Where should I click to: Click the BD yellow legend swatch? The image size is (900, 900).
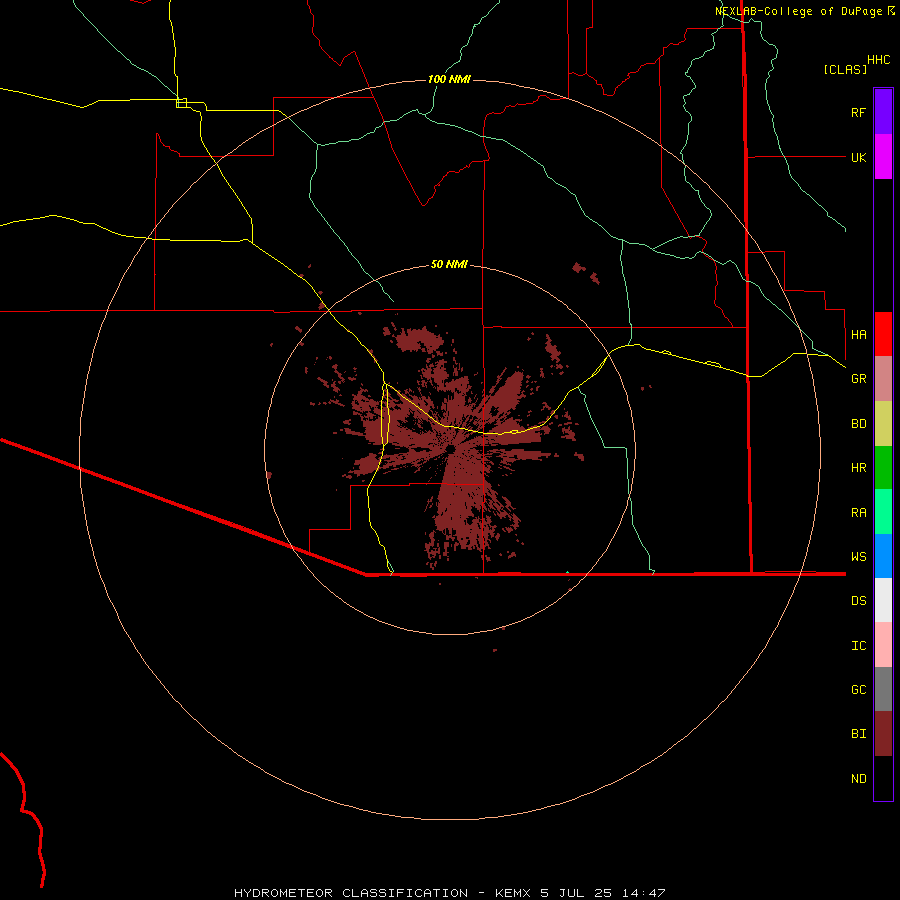click(x=883, y=424)
